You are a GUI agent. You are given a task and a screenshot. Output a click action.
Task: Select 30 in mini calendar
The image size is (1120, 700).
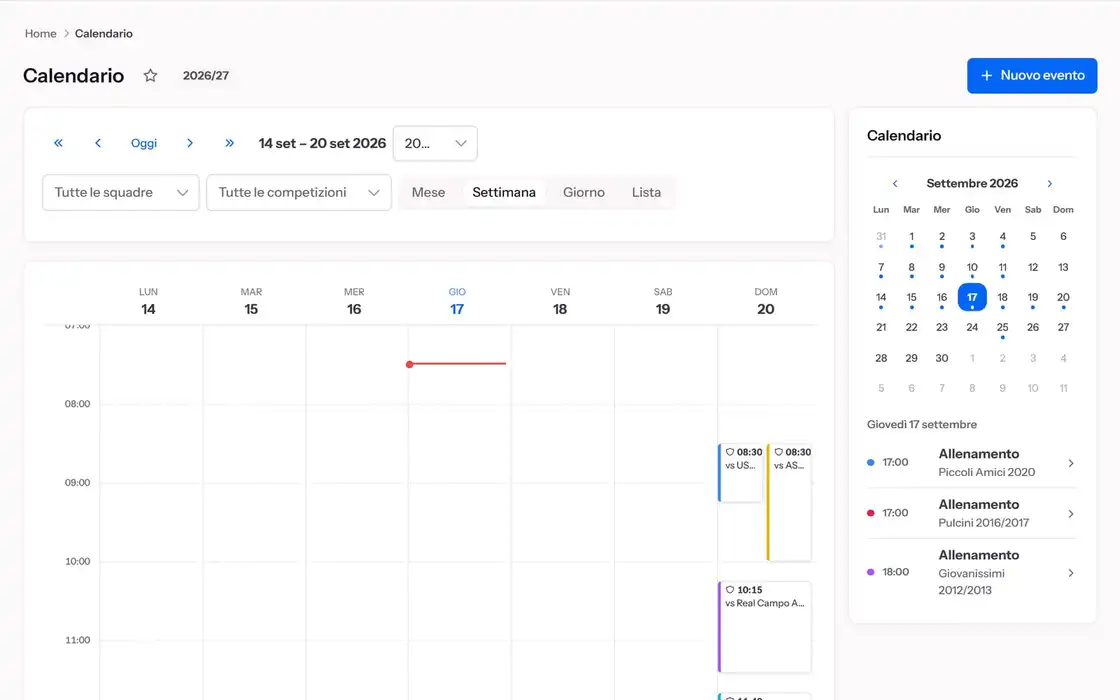coord(941,358)
